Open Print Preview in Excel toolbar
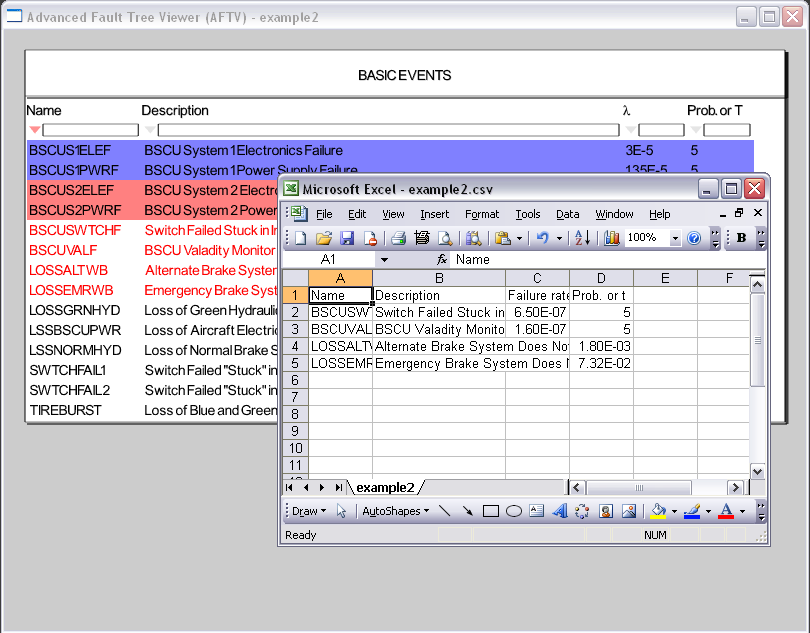810x633 pixels. (x=444, y=238)
